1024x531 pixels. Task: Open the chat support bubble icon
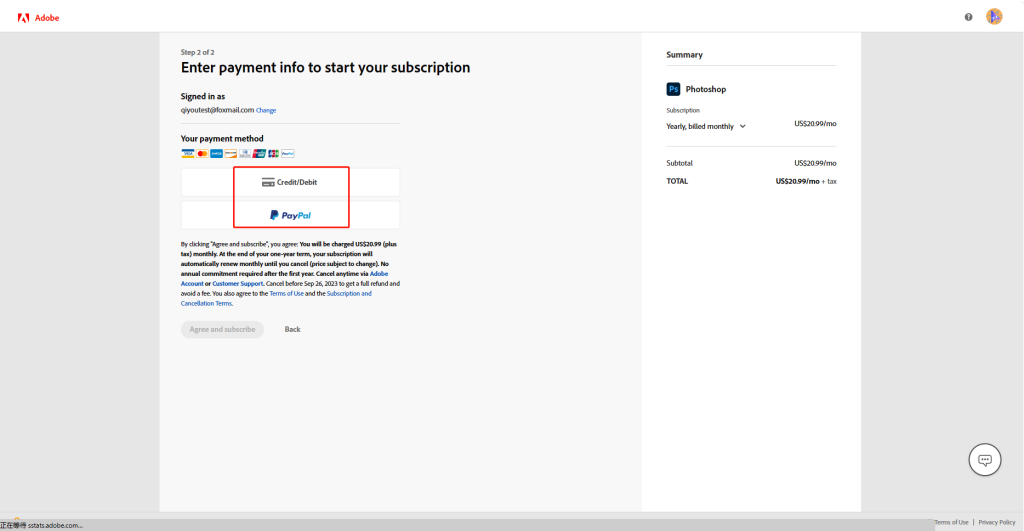coord(985,460)
